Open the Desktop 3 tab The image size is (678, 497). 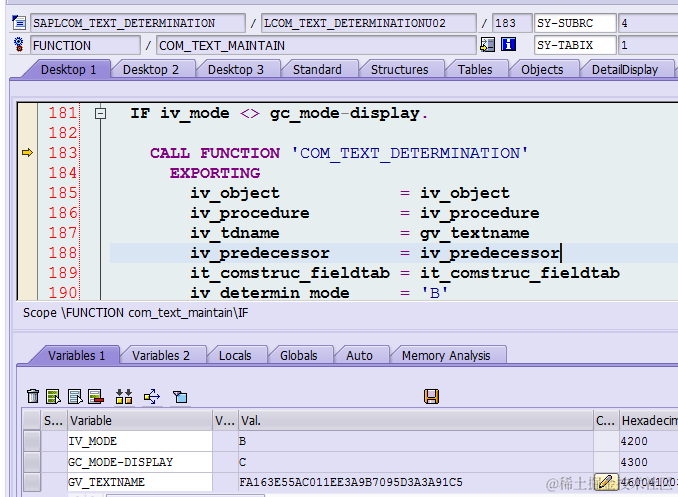(236, 70)
